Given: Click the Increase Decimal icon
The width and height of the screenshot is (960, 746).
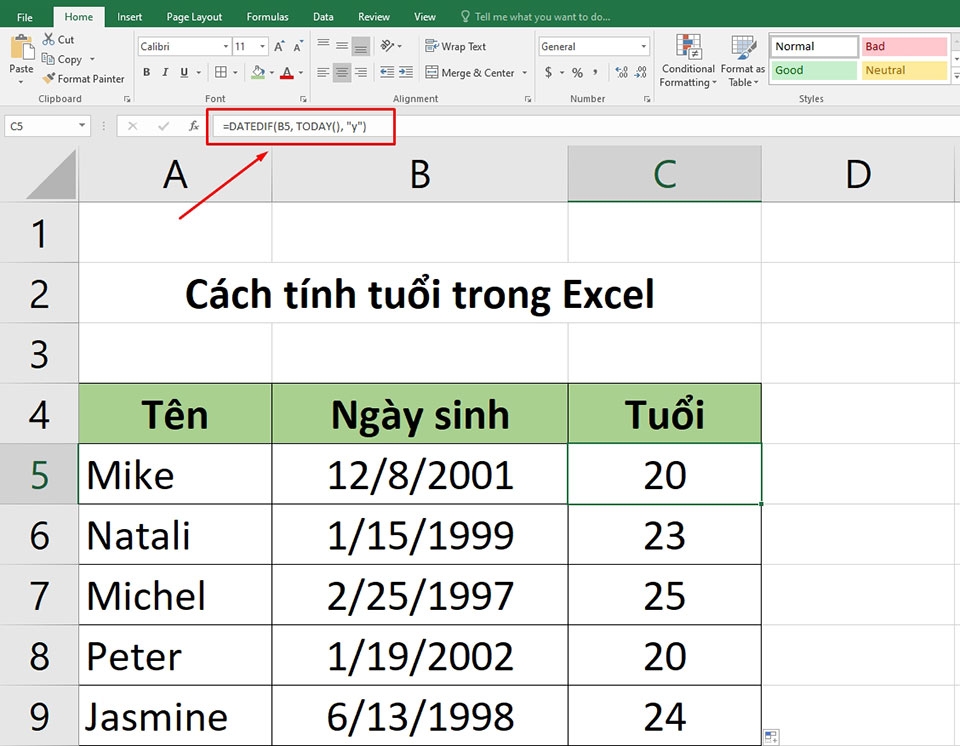Looking at the screenshot, I should (x=621, y=73).
